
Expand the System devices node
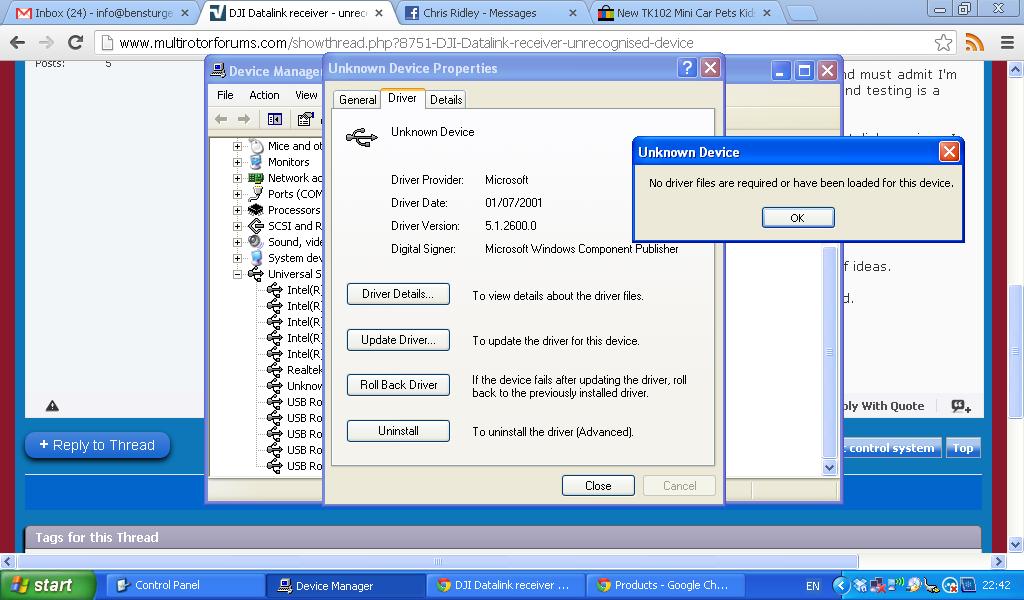point(238,258)
